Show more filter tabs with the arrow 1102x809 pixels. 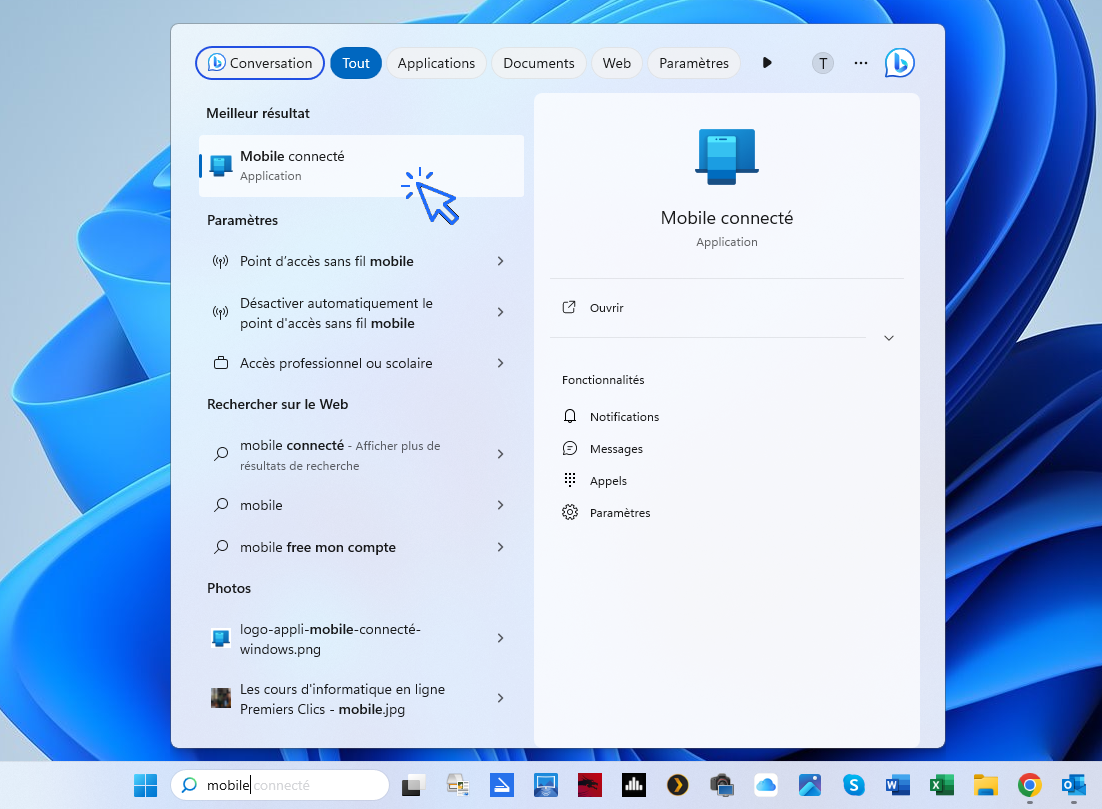(767, 63)
